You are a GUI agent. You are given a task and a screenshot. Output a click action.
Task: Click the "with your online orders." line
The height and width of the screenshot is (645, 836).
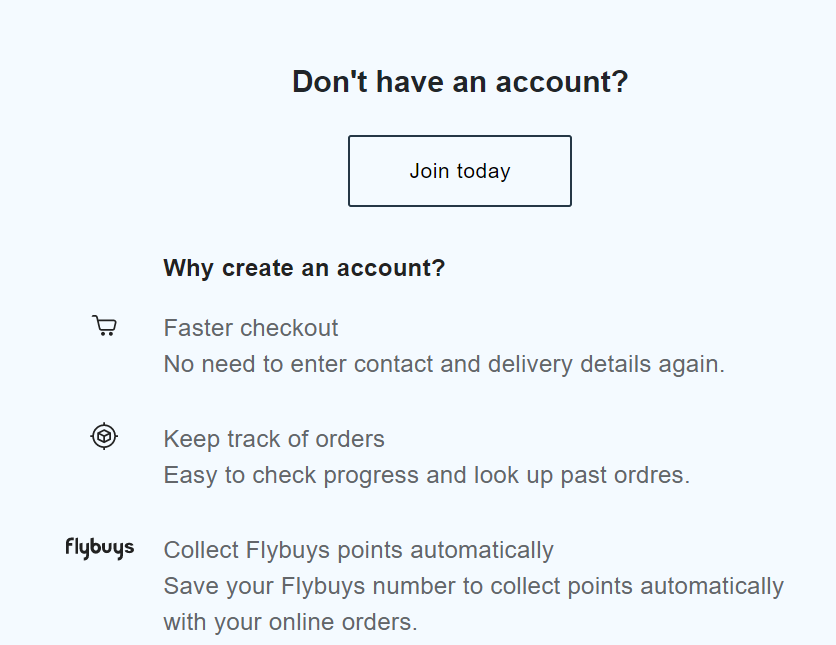coord(290,621)
